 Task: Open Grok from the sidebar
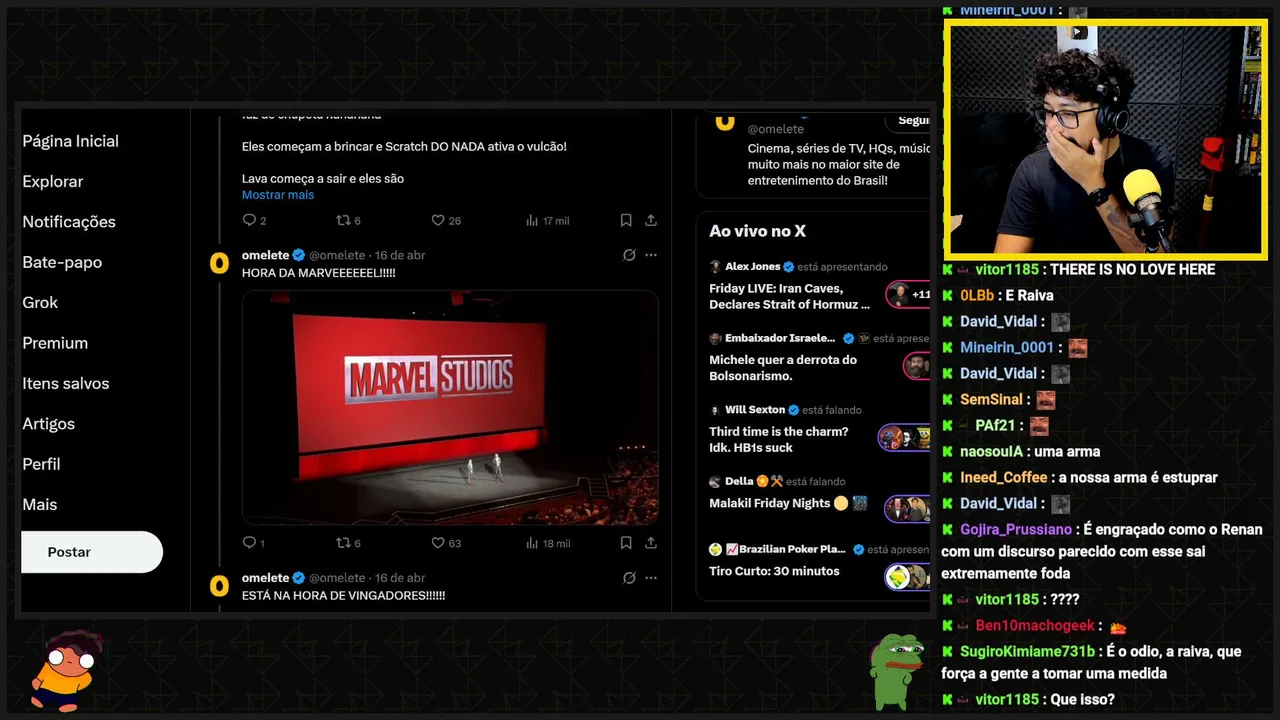tap(40, 302)
